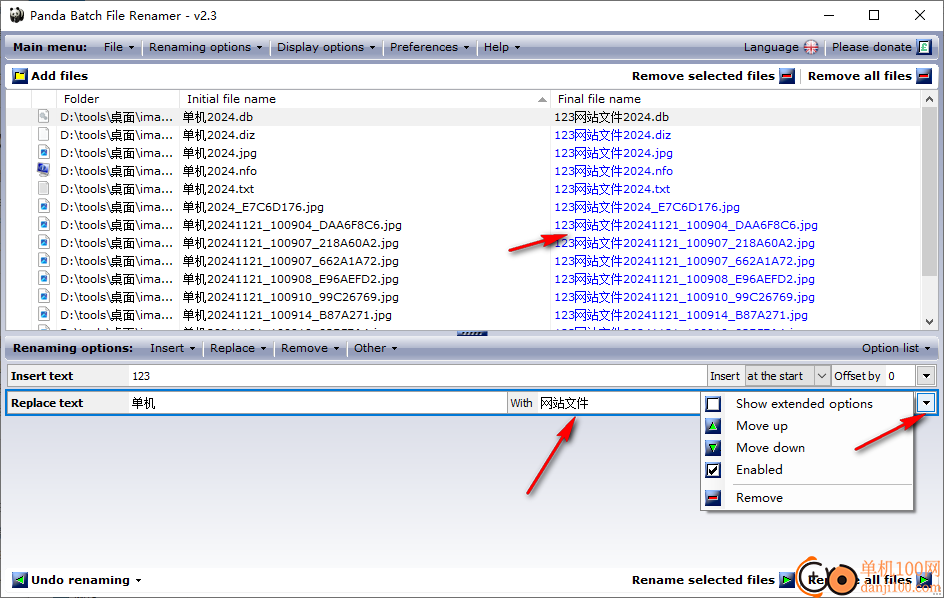Click the Add files button

pos(51,76)
